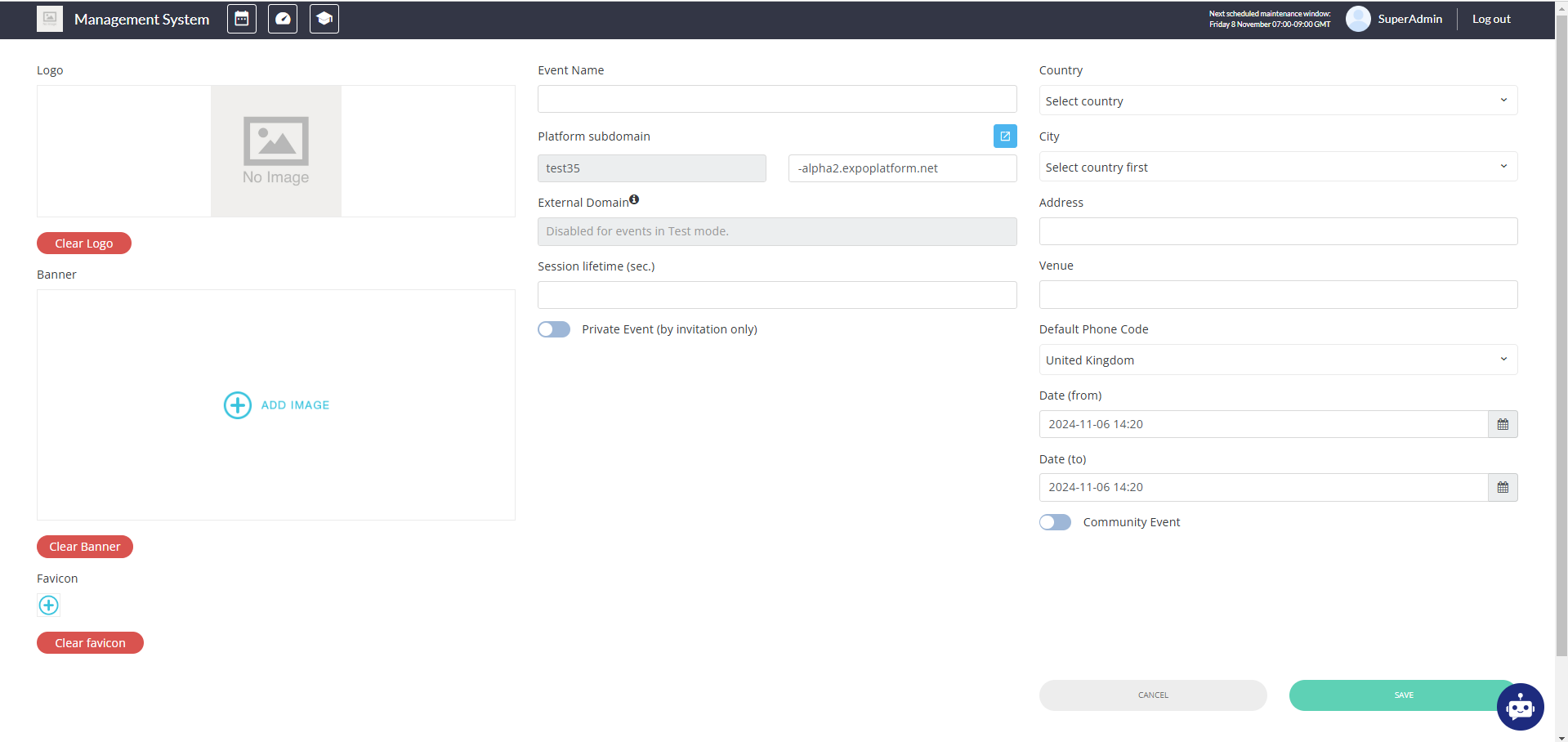Image resolution: width=1568 pixels, height=742 pixels.
Task: Open the Date (from) calendar picker
Action: tap(1502, 424)
